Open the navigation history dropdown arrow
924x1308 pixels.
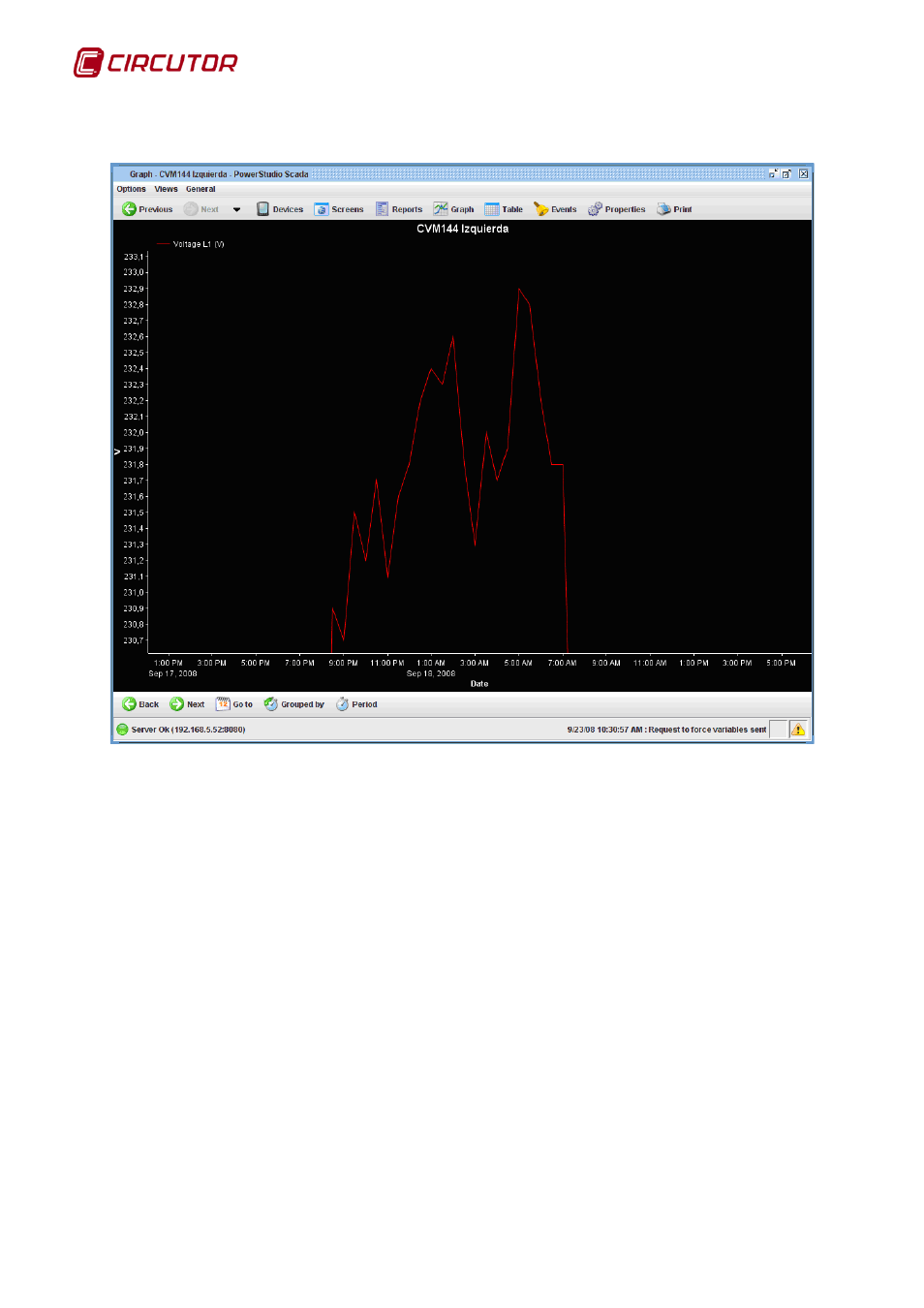click(x=236, y=209)
